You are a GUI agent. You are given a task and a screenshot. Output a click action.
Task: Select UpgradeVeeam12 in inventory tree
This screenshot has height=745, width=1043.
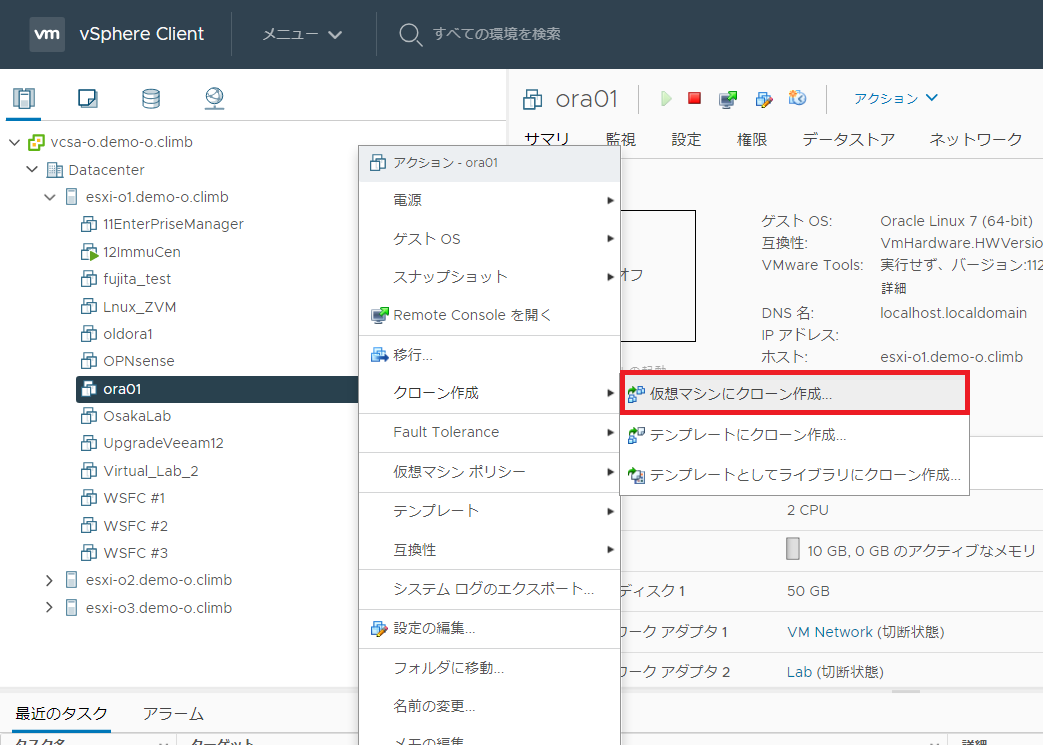[163, 443]
